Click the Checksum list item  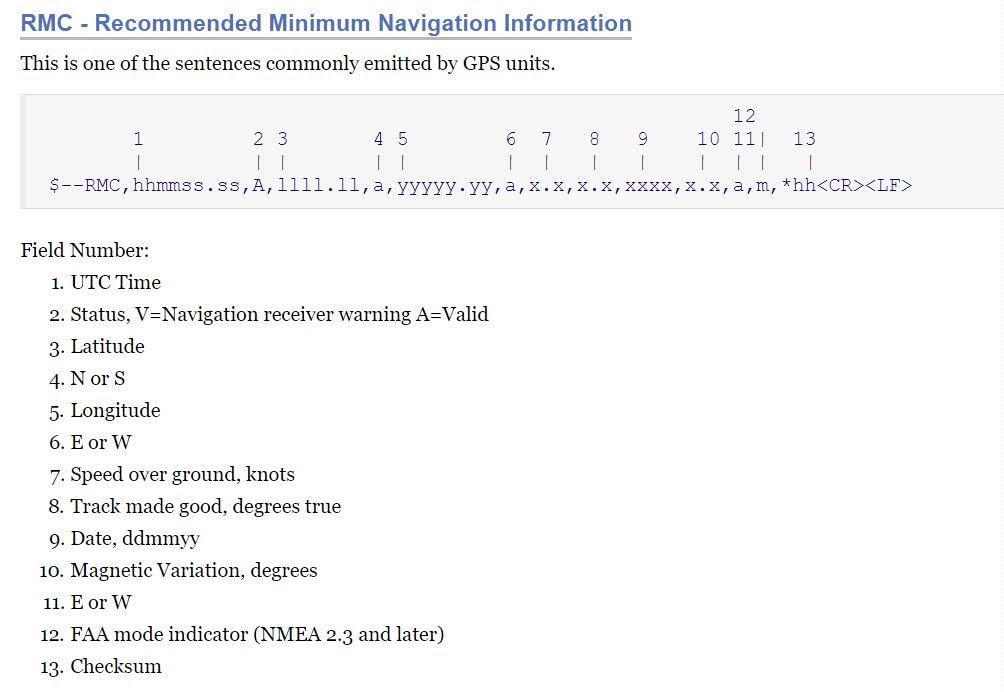115,666
